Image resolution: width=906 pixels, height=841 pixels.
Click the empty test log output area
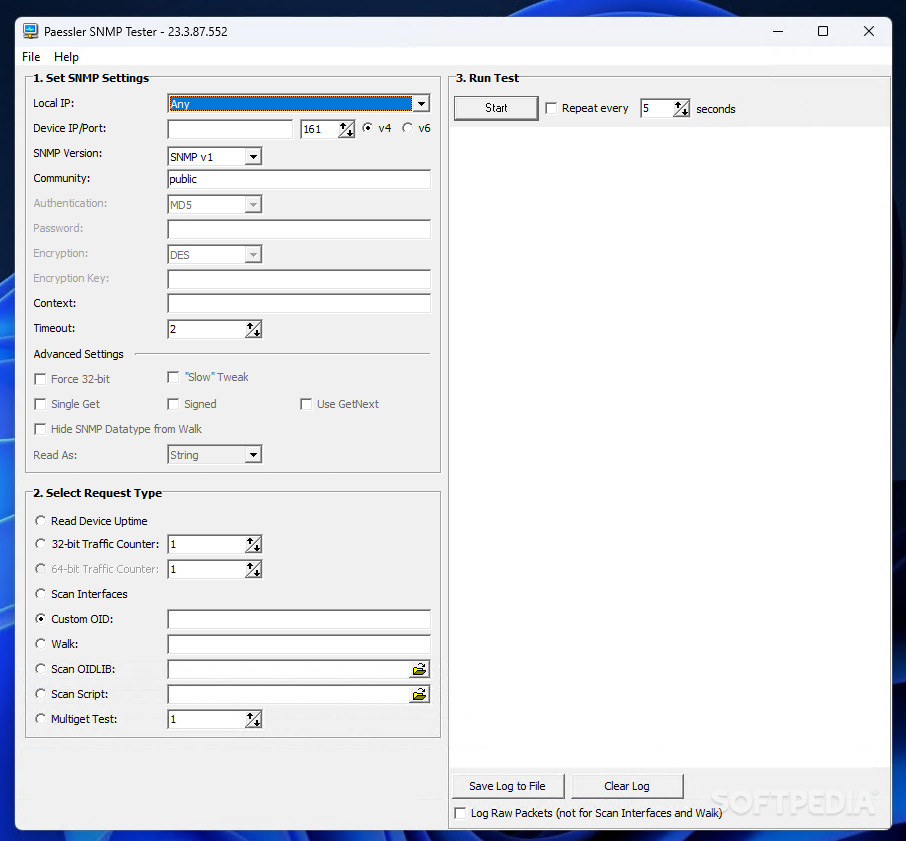[x=670, y=446]
